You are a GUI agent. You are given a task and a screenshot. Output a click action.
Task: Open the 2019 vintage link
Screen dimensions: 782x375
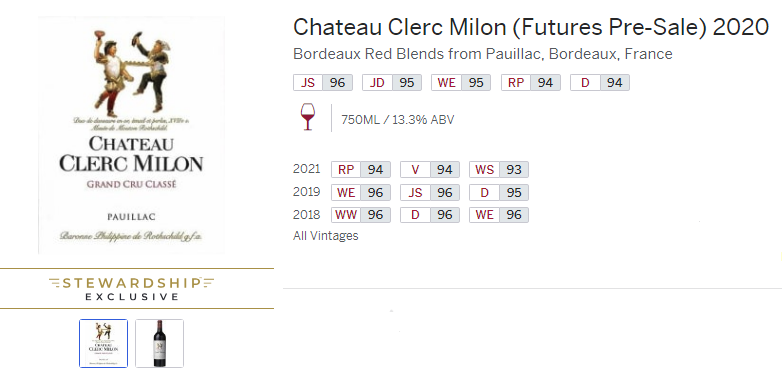point(306,192)
